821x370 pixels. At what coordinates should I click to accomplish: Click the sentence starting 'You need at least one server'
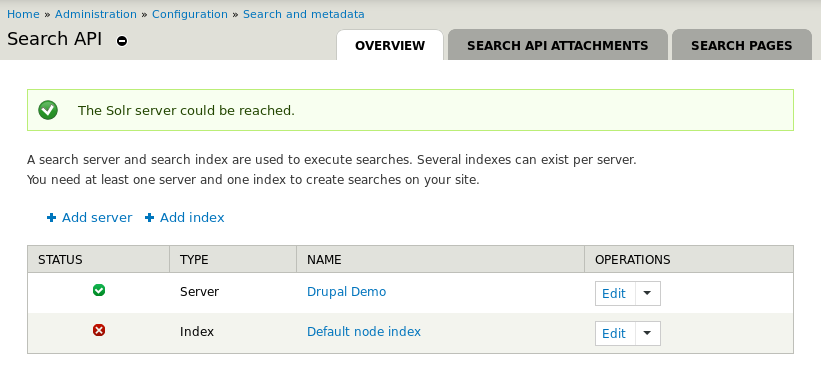253,180
